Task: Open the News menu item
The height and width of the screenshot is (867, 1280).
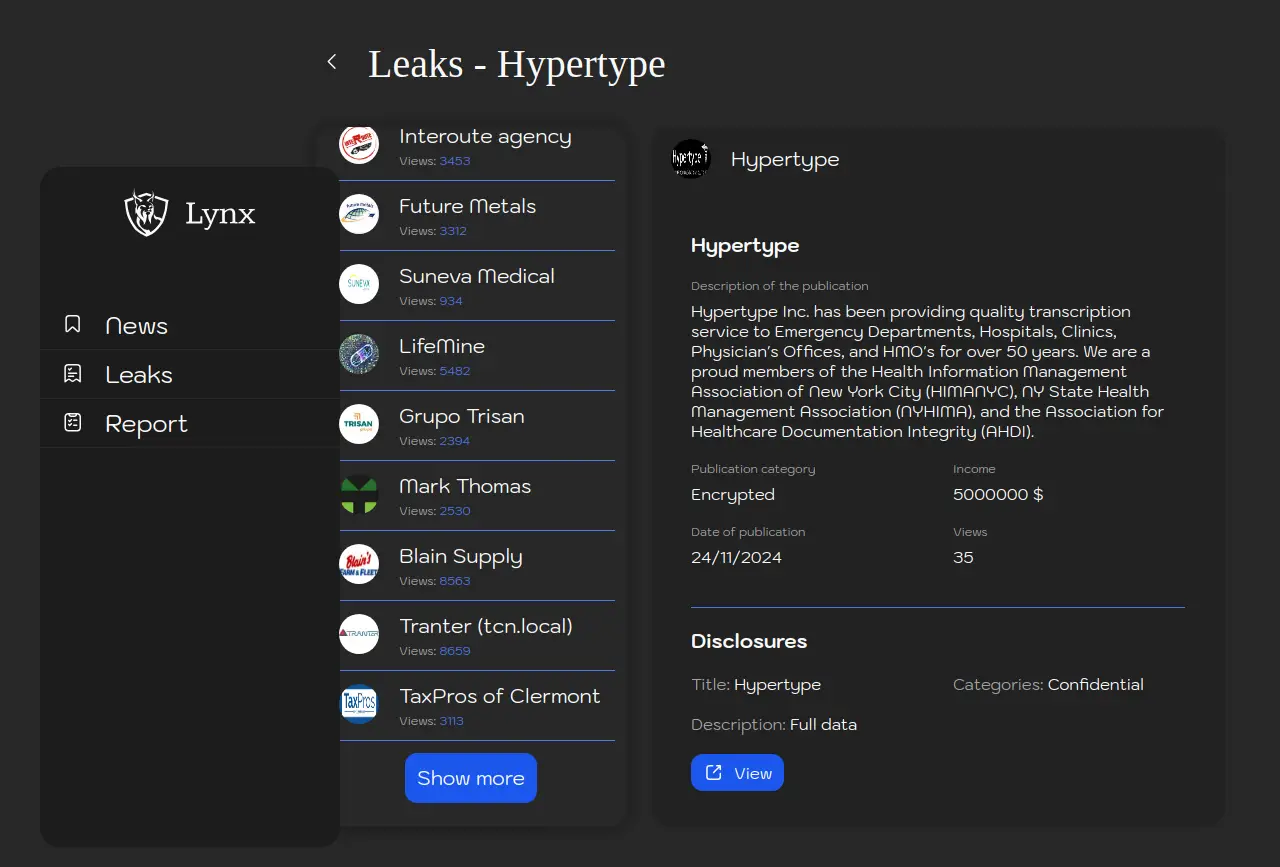Action: (137, 326)
